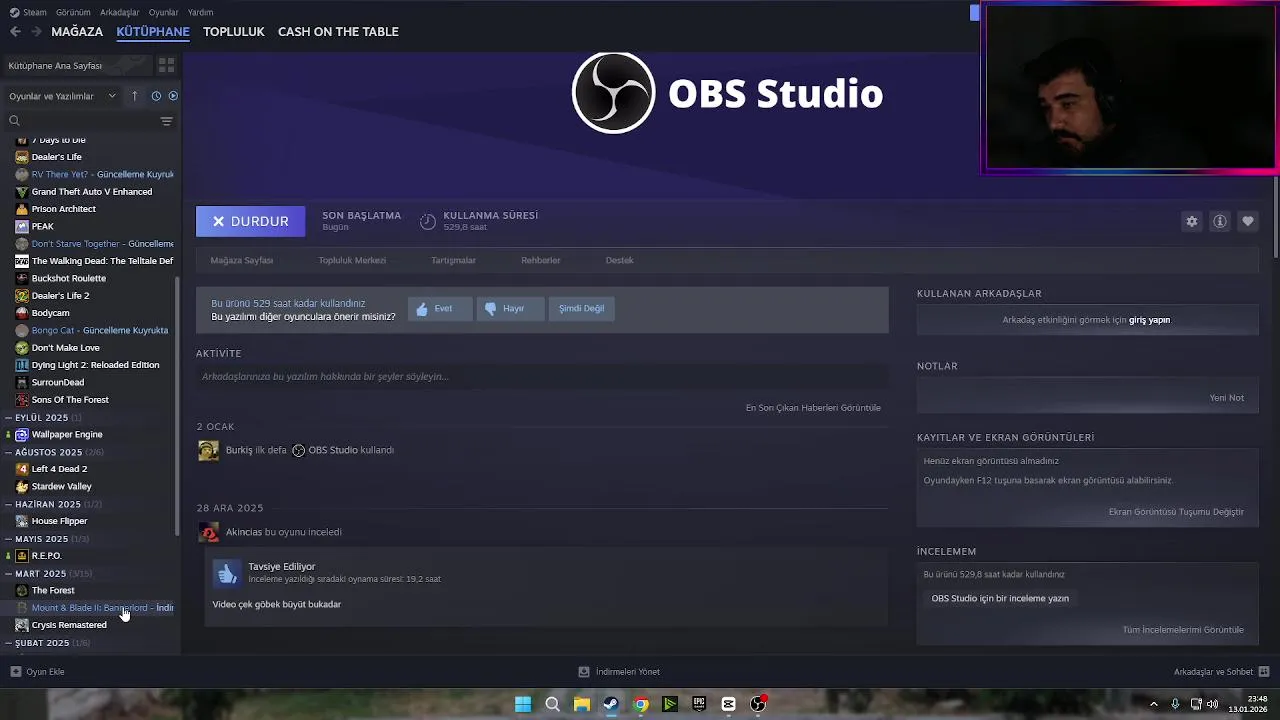
Task: Click the friends chat icon at bottom right
Action: [1263, 672]
